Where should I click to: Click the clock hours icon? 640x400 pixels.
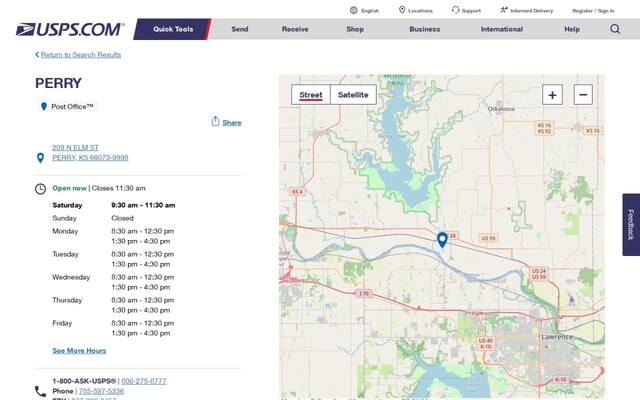[40, 189]
